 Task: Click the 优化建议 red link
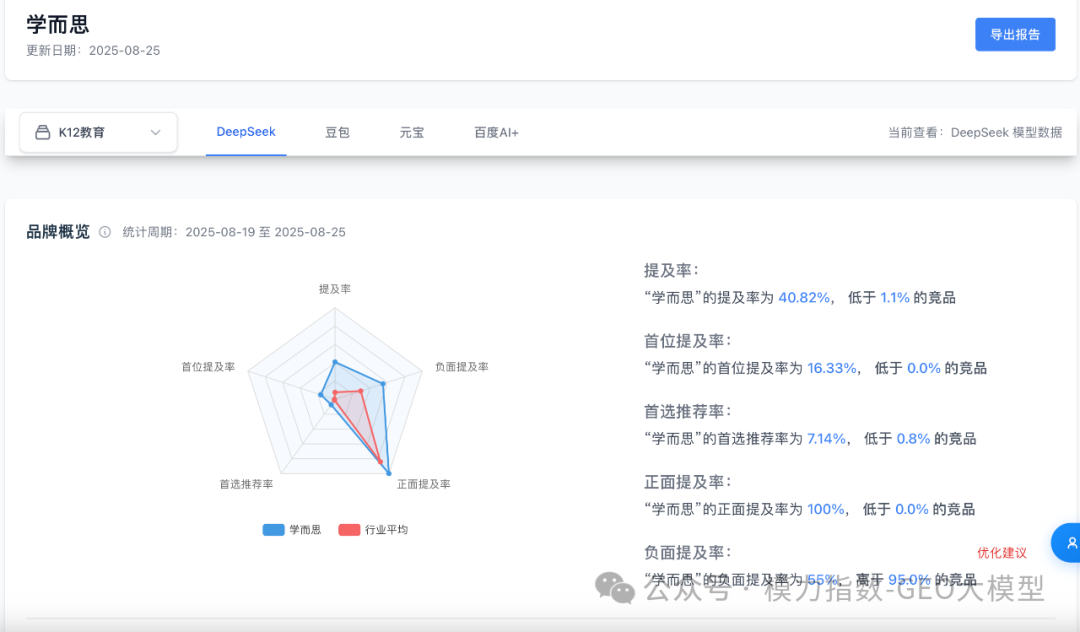click(1001, 553)
